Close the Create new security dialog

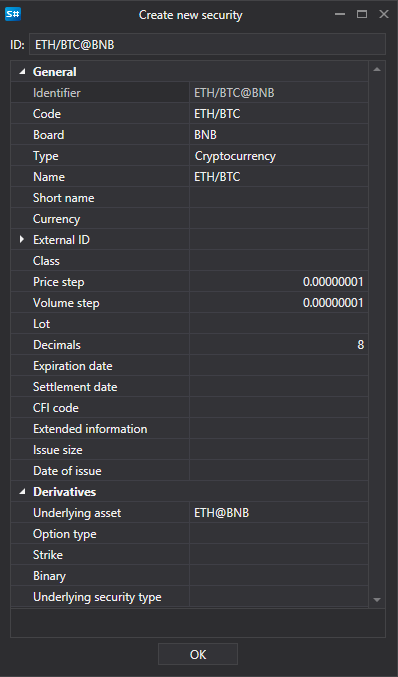coord(384,14)
